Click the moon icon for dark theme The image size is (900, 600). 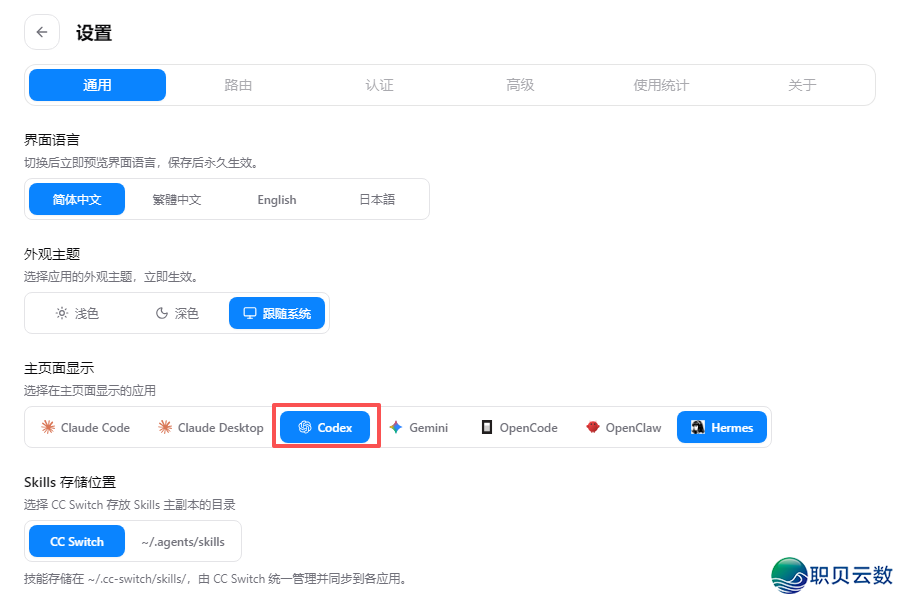point(162,313)
